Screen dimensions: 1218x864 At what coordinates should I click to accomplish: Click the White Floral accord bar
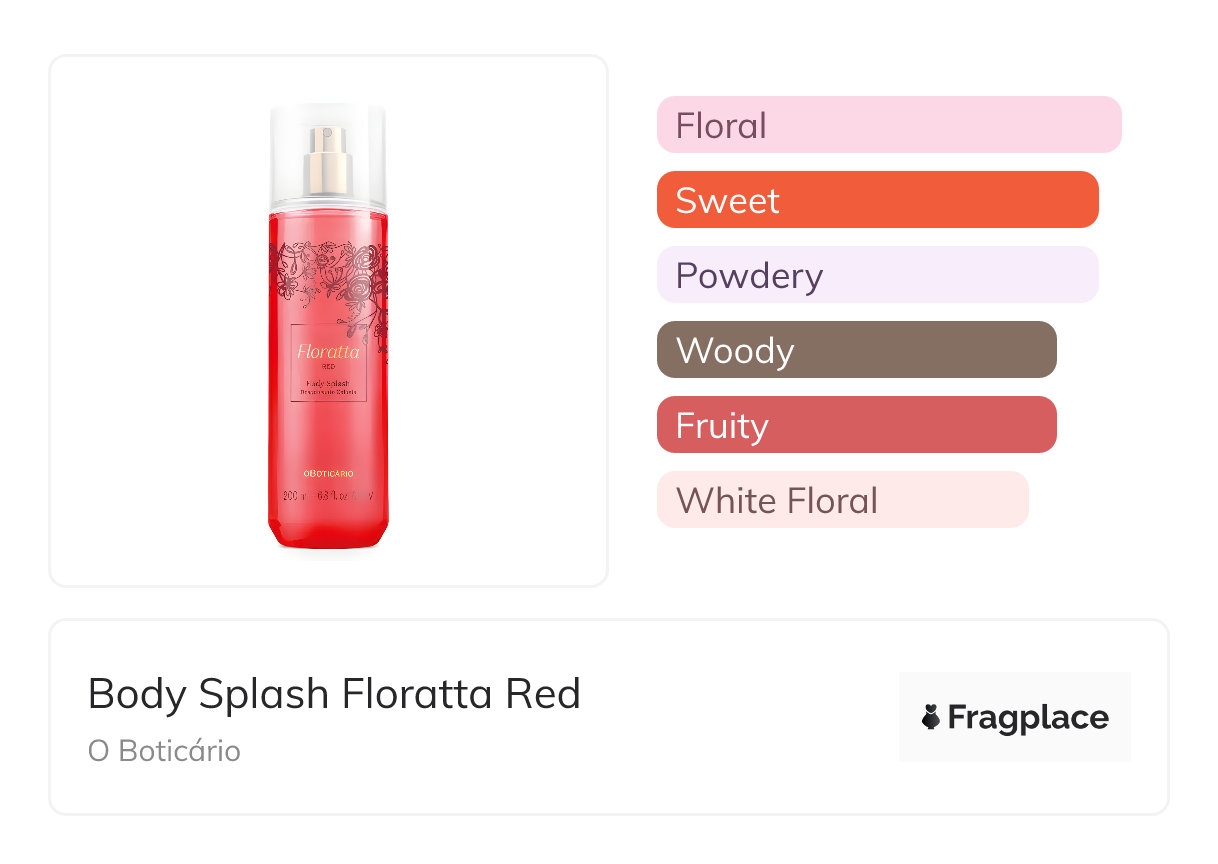842,500
